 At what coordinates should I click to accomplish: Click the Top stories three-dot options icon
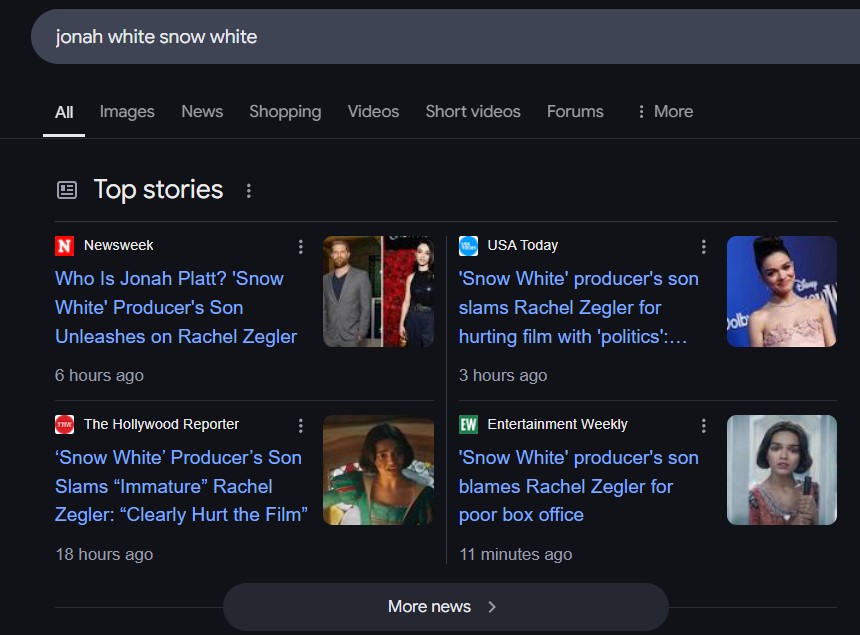coord(249,190)
